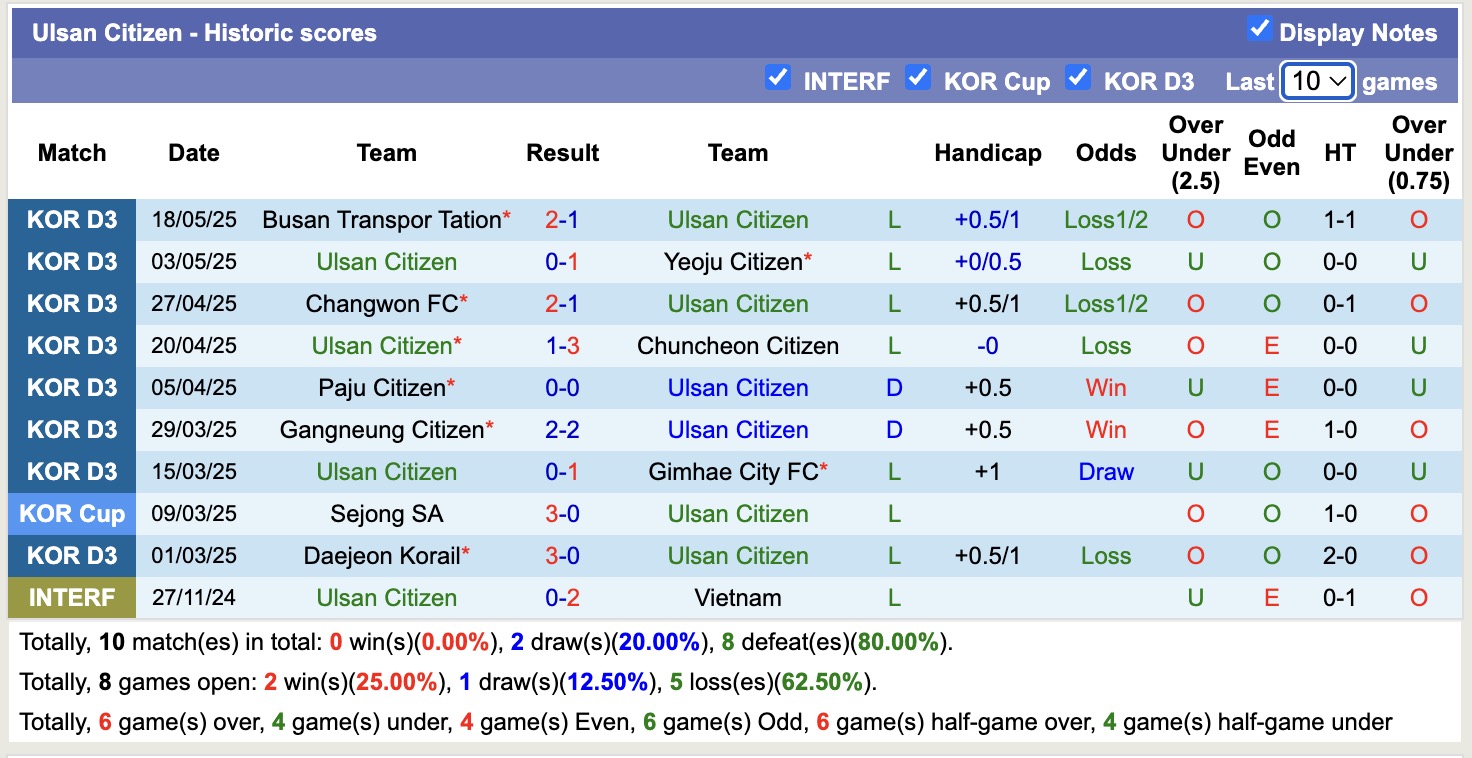Click the Chuncheon Citizen team name
Viewport: 1472px width, 758px height.
tap(737, 345)
